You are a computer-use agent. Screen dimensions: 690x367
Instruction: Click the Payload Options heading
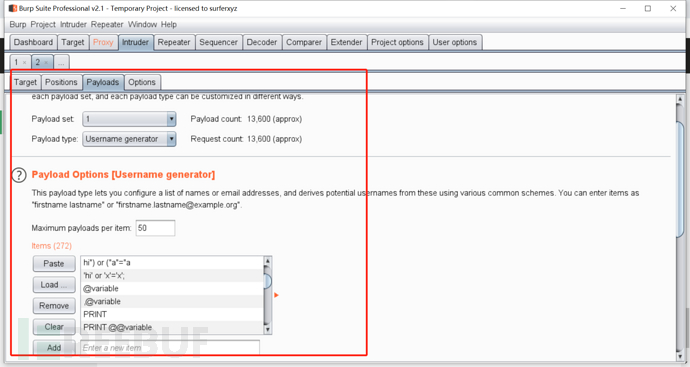123,175
